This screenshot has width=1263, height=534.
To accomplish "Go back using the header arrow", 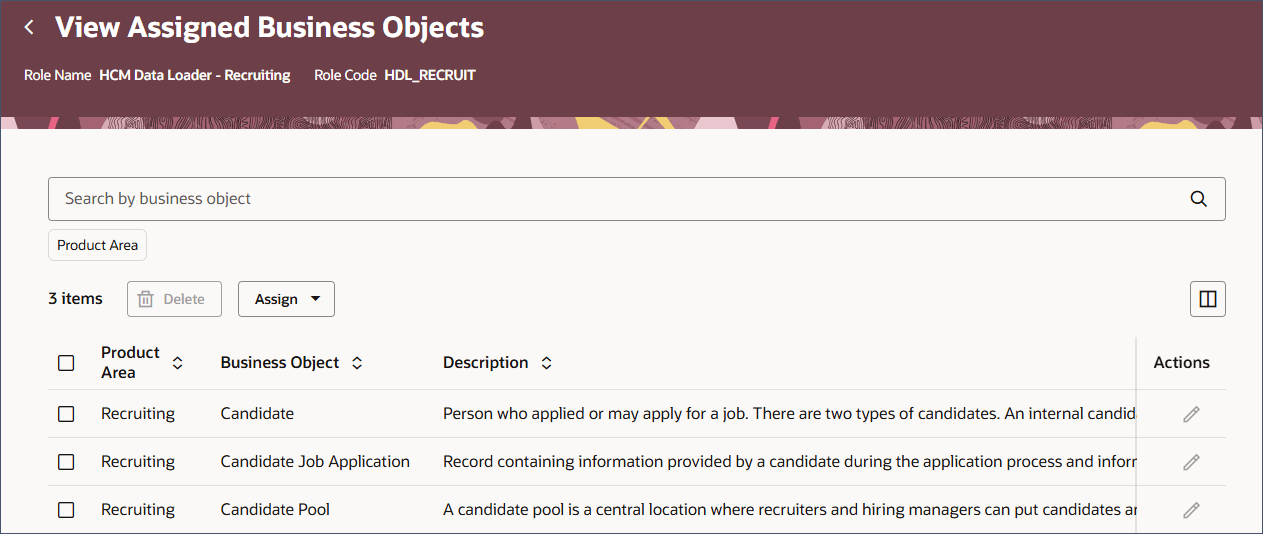I will pyautogui.click(x=29, y=28).
